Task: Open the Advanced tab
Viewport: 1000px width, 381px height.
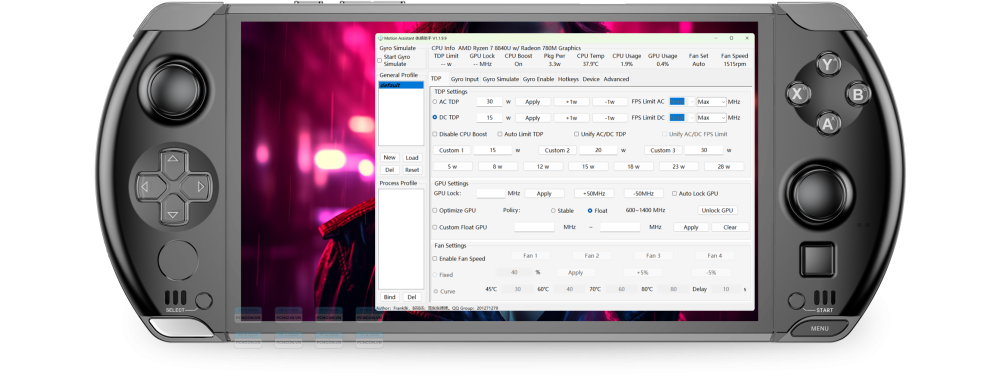Action: [x=616, y=79]
